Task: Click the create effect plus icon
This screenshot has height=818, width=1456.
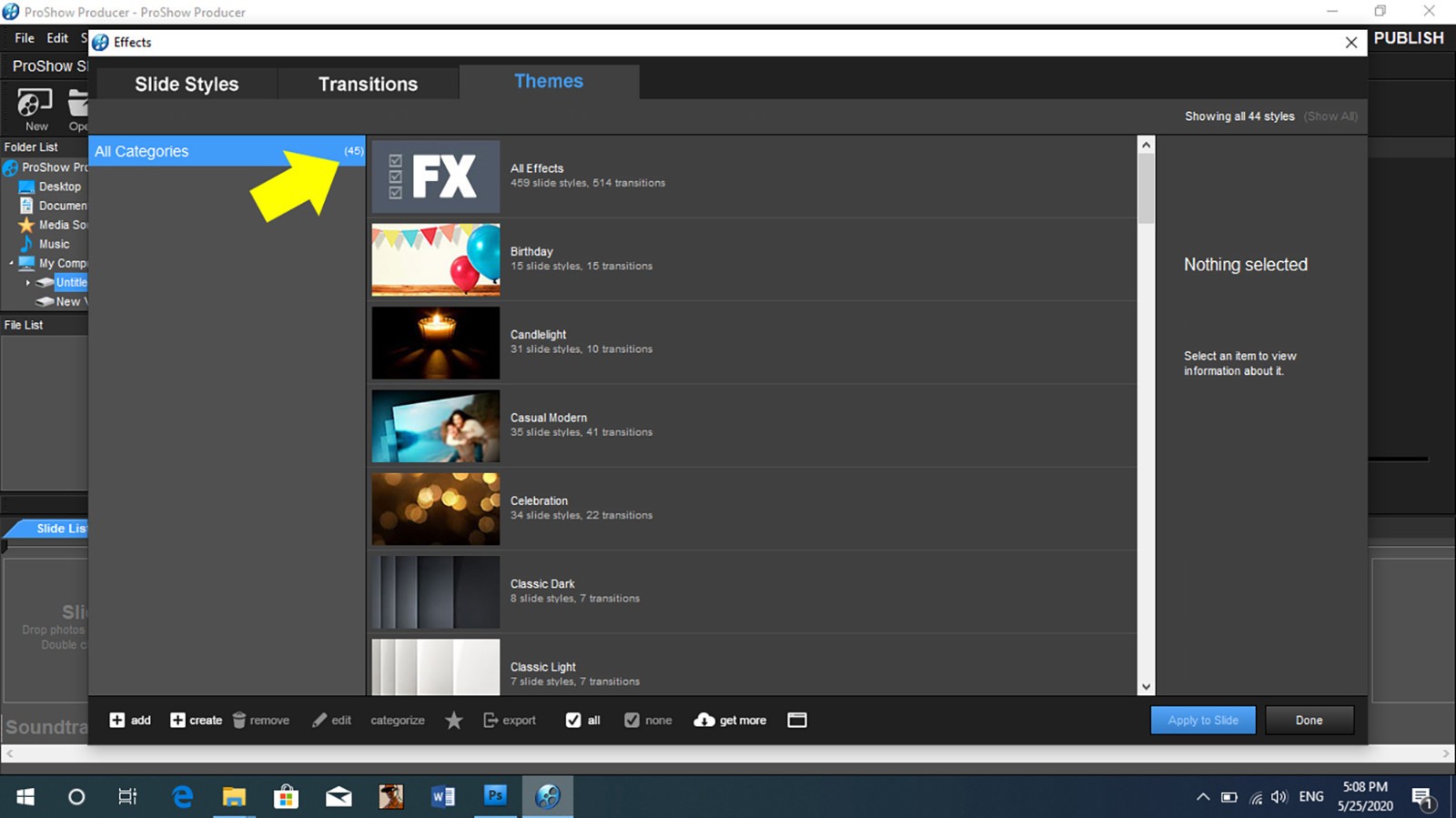Action: click(x=177, y=720)
